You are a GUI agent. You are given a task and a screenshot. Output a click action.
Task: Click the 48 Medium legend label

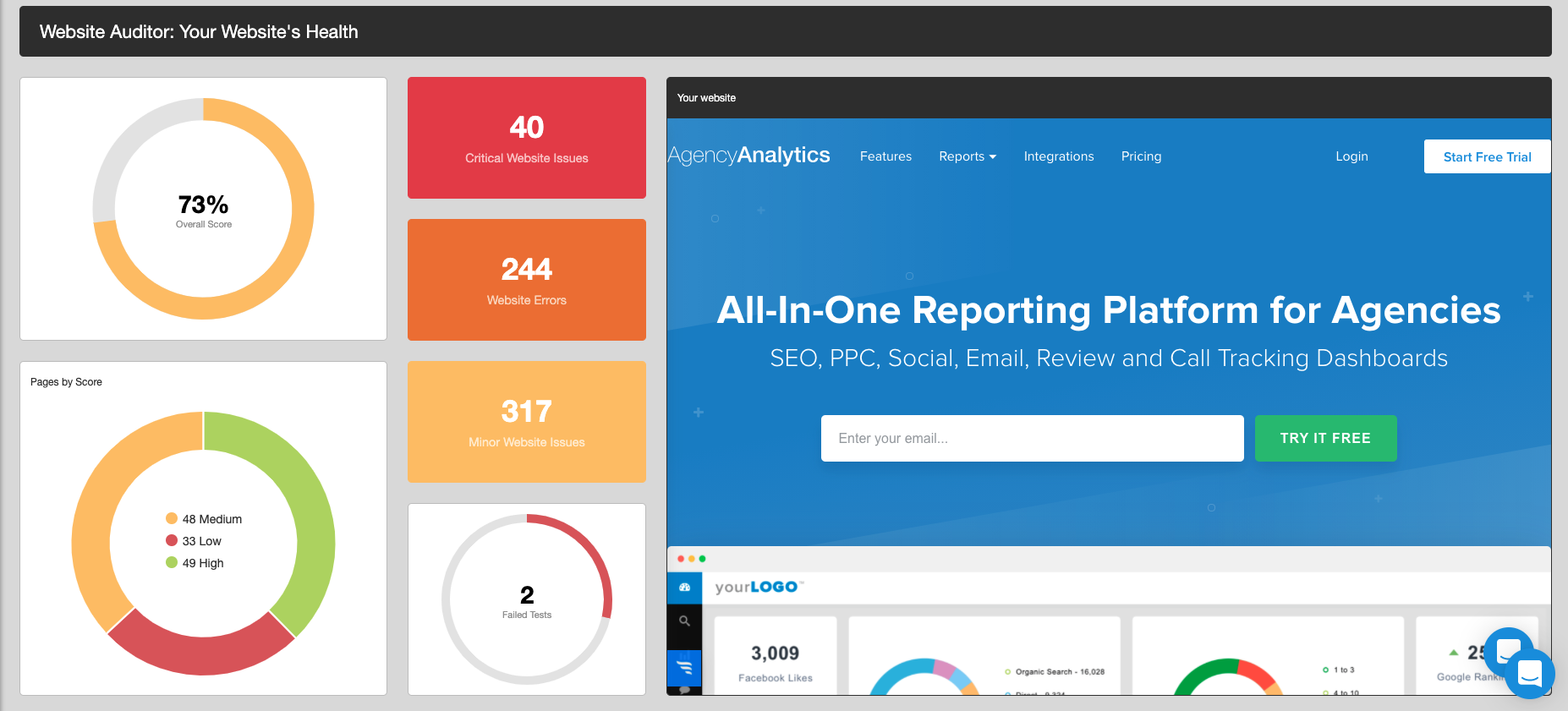click(212, 519)
